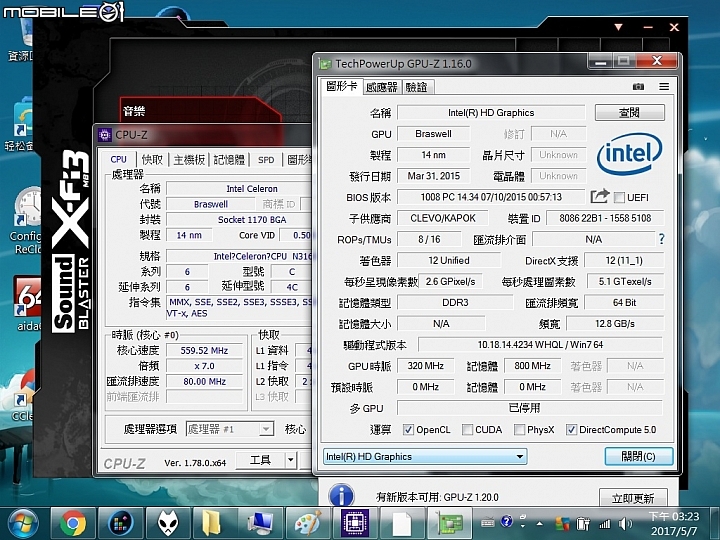Switch to the GPU-Z validation tab
This screenshot has width=720, height=540.
[x=416, y=87]
